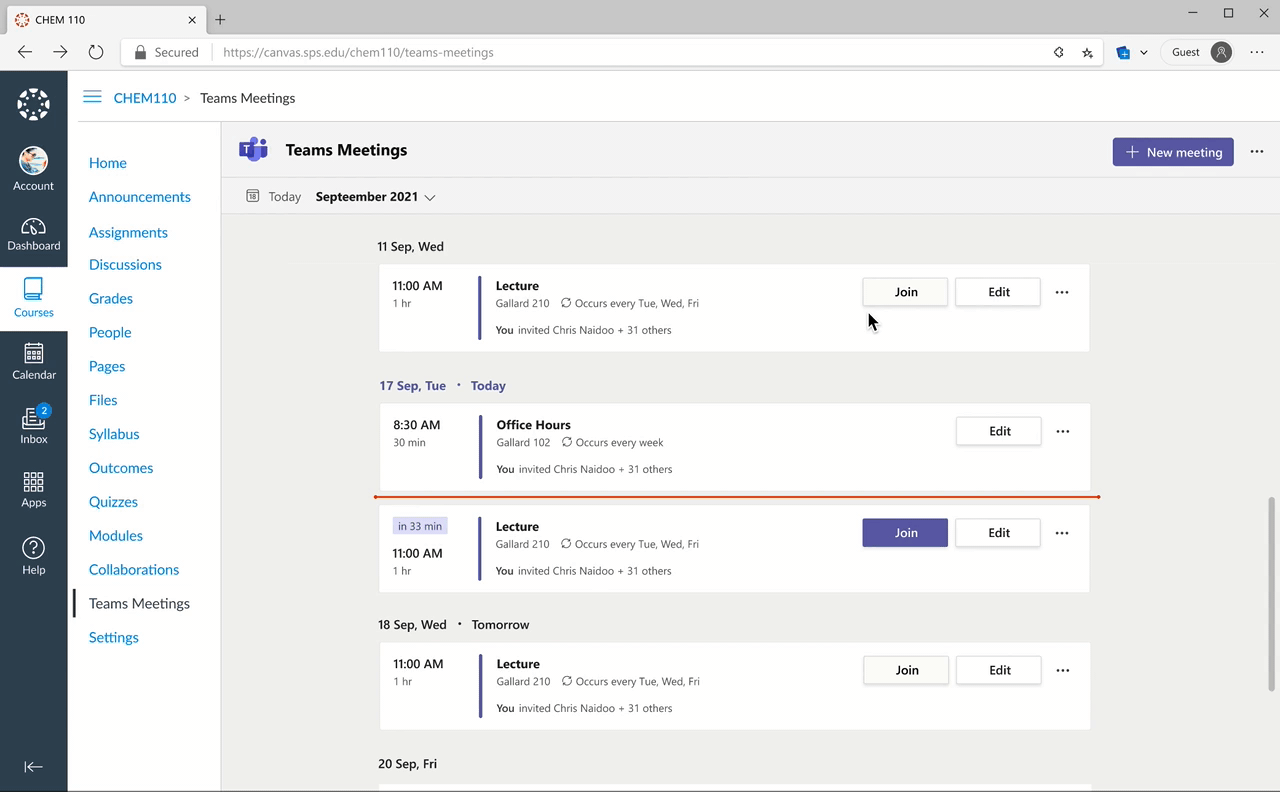This screenshot has width=1280, height=792.
Task: Refresh the browser page
Action: coord(96,52)
